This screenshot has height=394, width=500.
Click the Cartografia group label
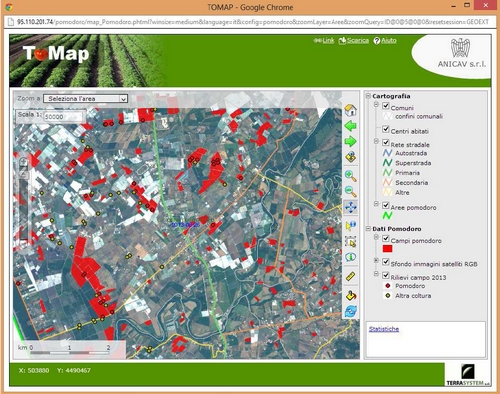[391, 96]
